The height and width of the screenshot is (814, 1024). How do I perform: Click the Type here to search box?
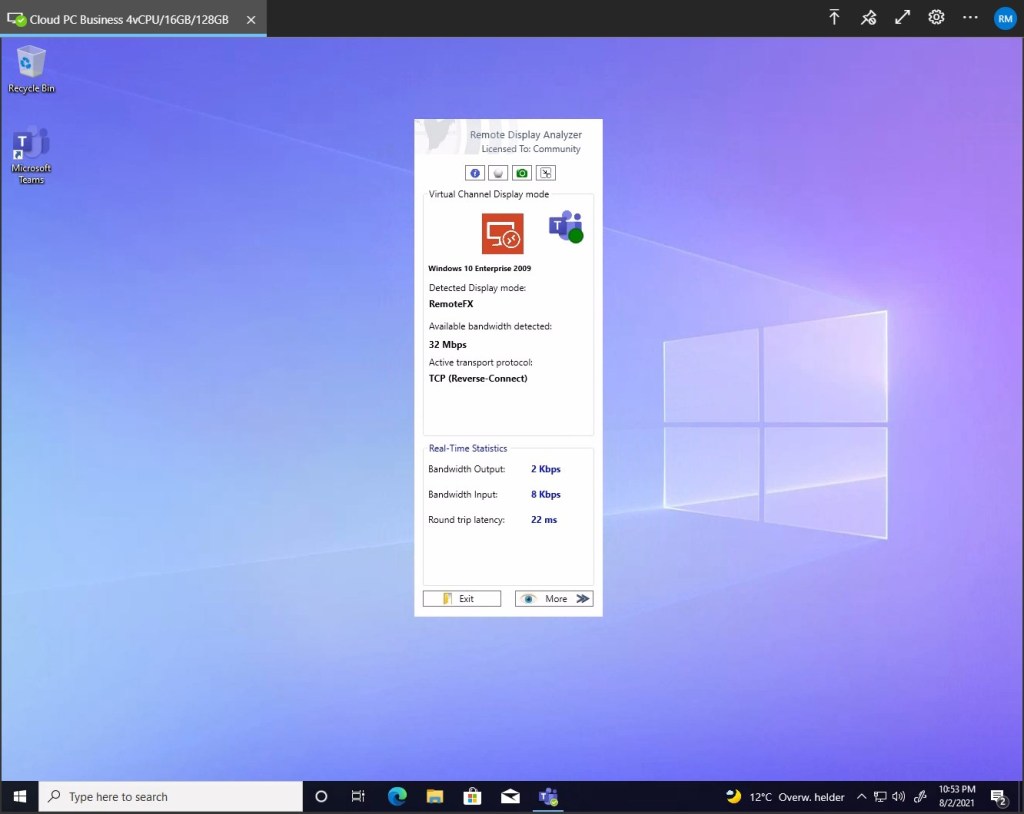(x=171, y=796)
